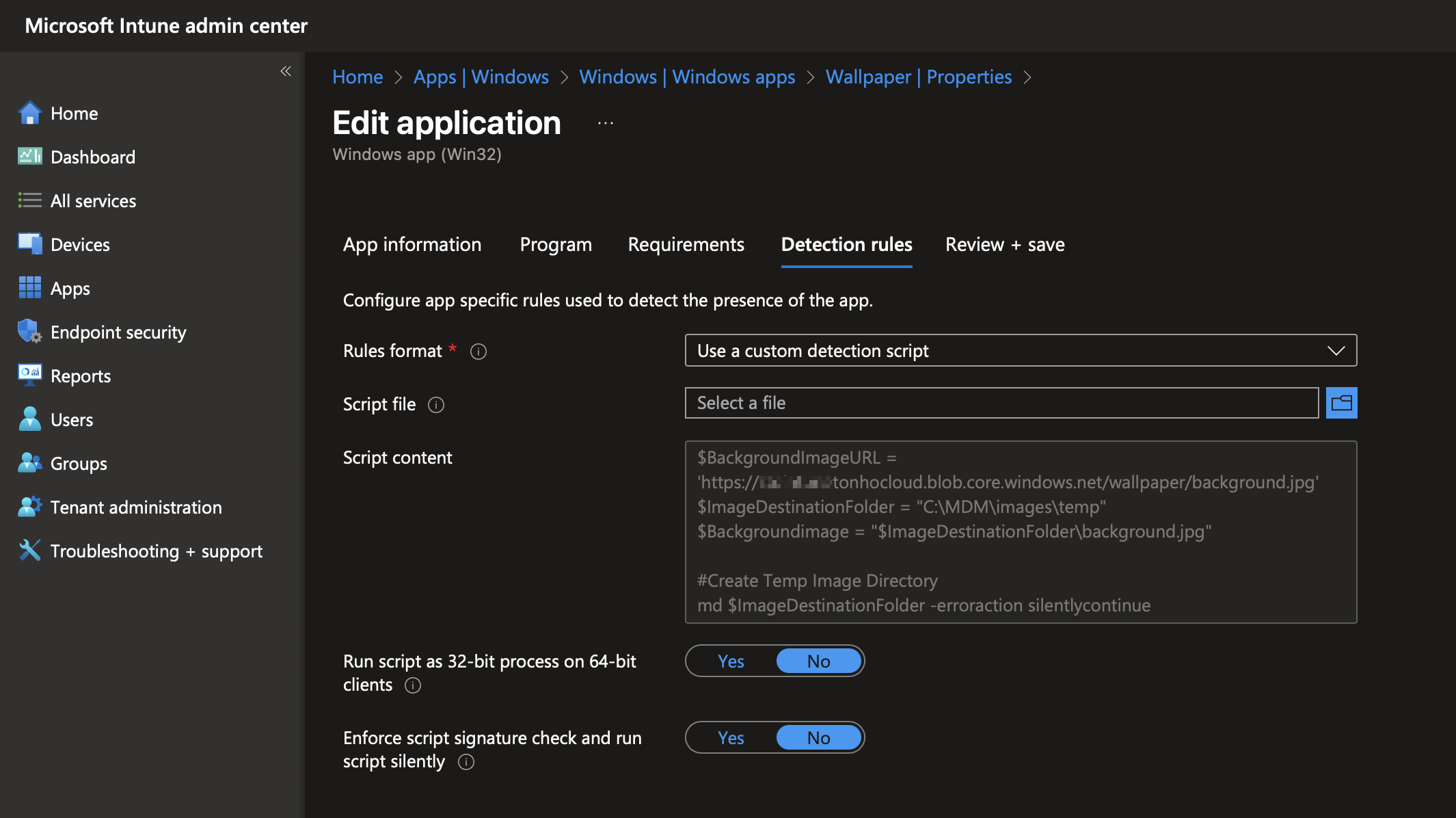Switch to Requirements tab

pos(686,244)
